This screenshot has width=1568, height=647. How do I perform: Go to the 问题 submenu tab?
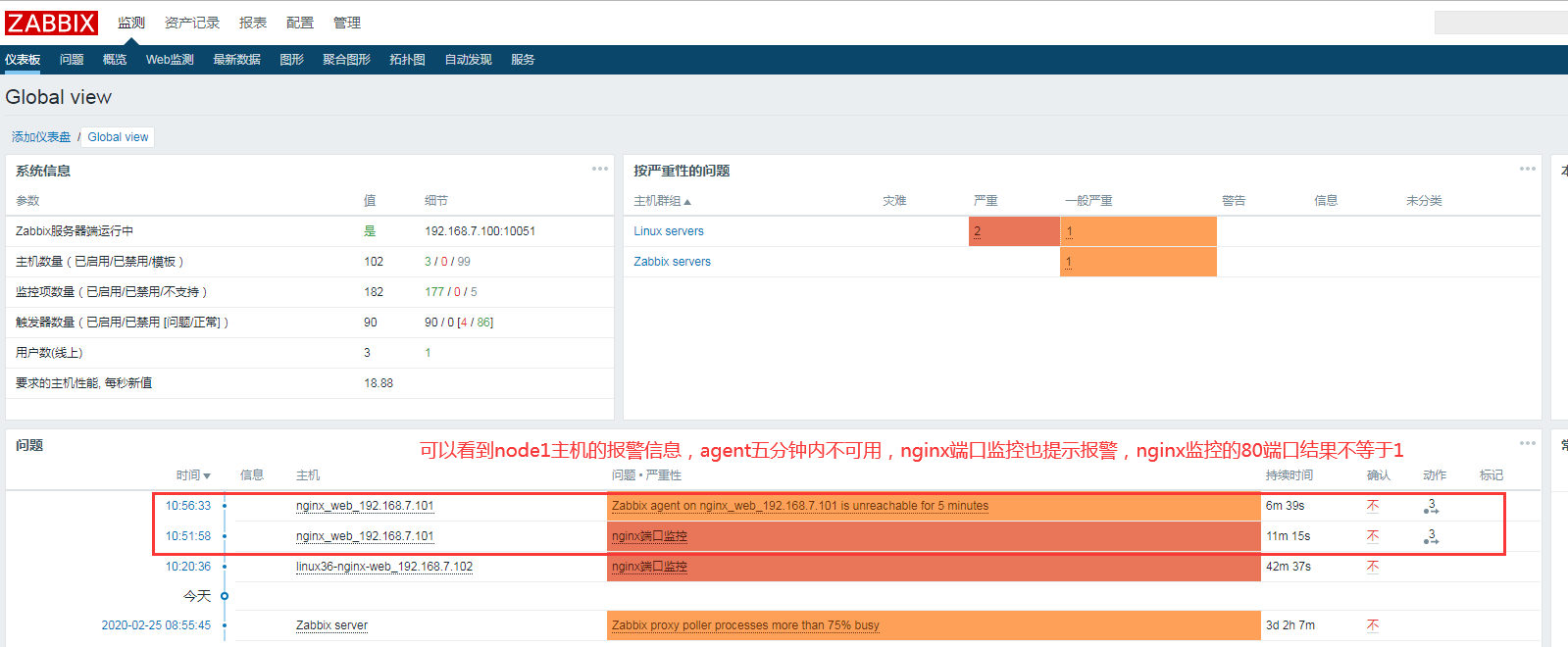click(72, 60)
